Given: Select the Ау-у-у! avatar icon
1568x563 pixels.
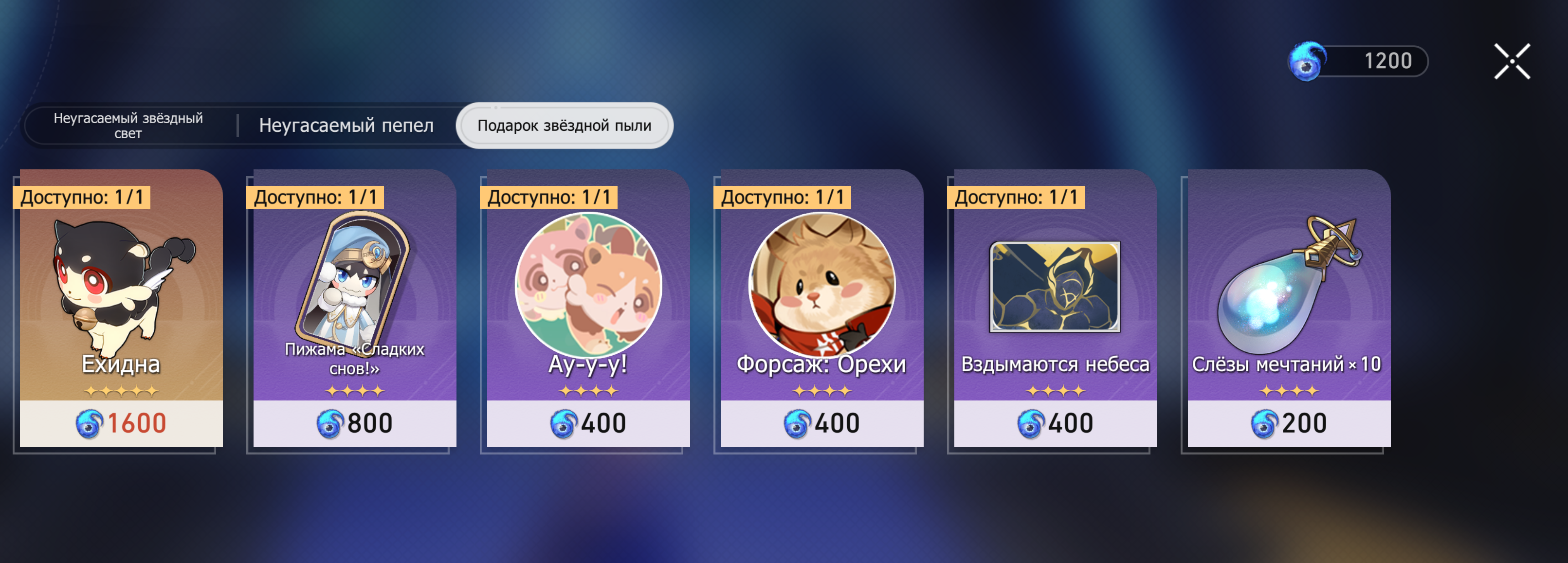Looking at the screenshot, I should 588,285.
